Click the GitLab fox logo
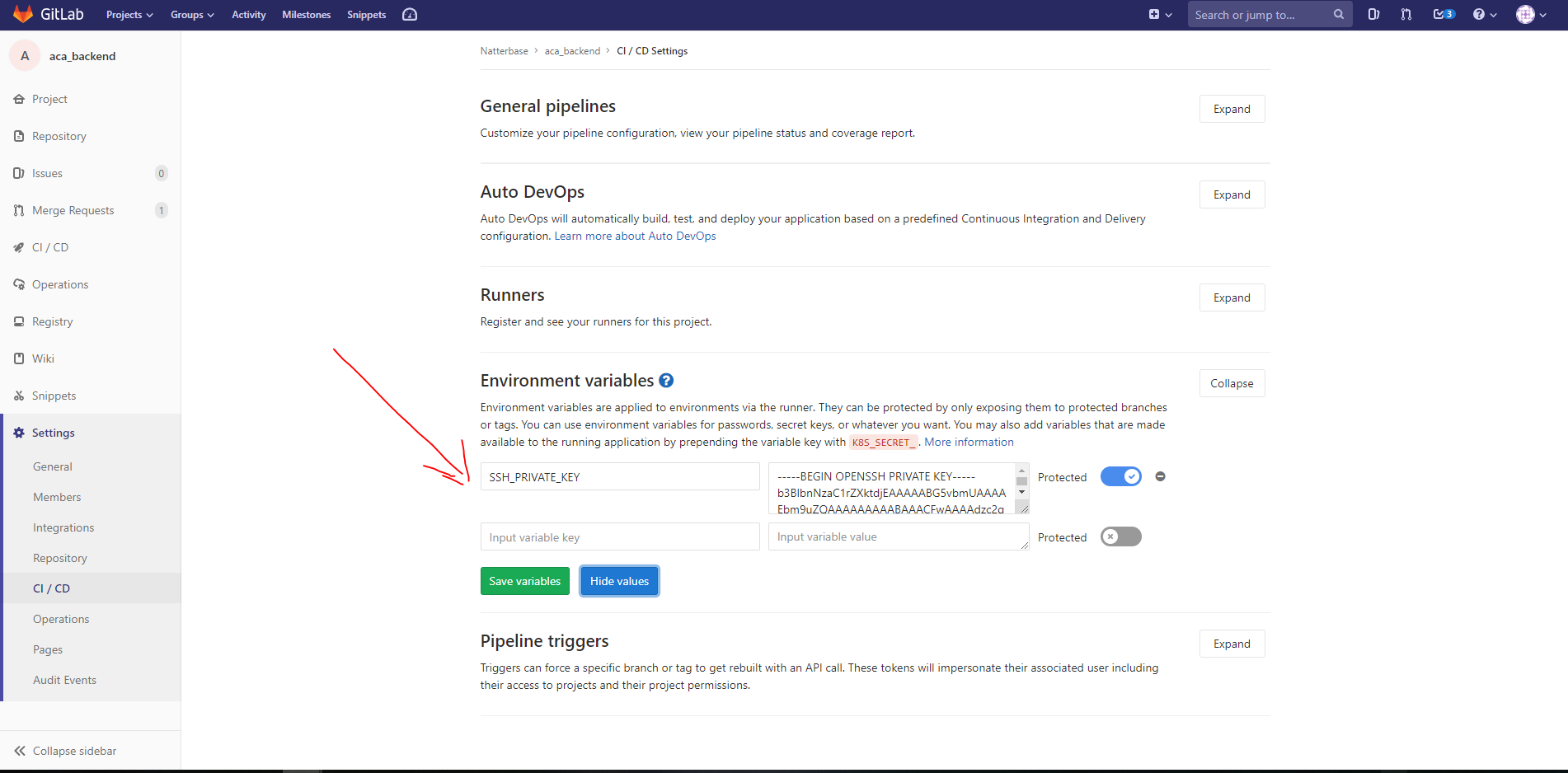 click(22, 14)
